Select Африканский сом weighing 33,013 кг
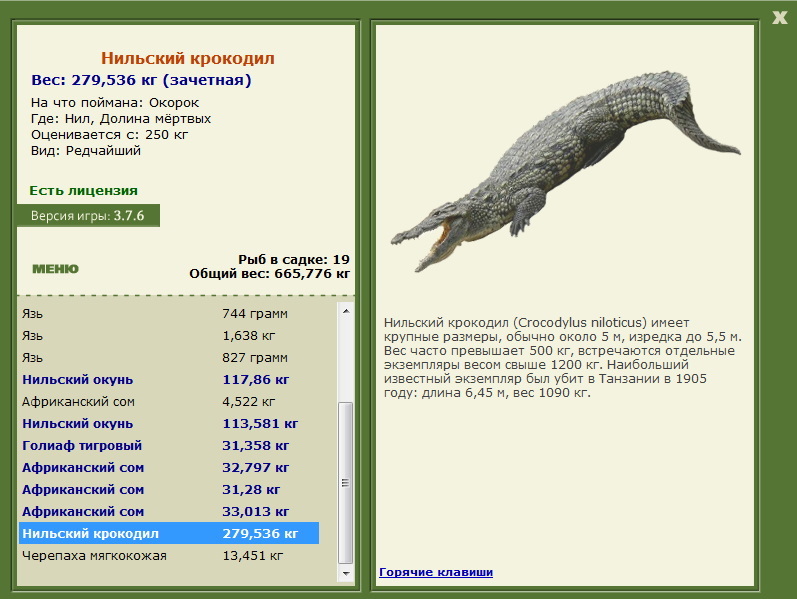Image resolution: width=797 pixels, height=599 pixels. tap(169, 512)
